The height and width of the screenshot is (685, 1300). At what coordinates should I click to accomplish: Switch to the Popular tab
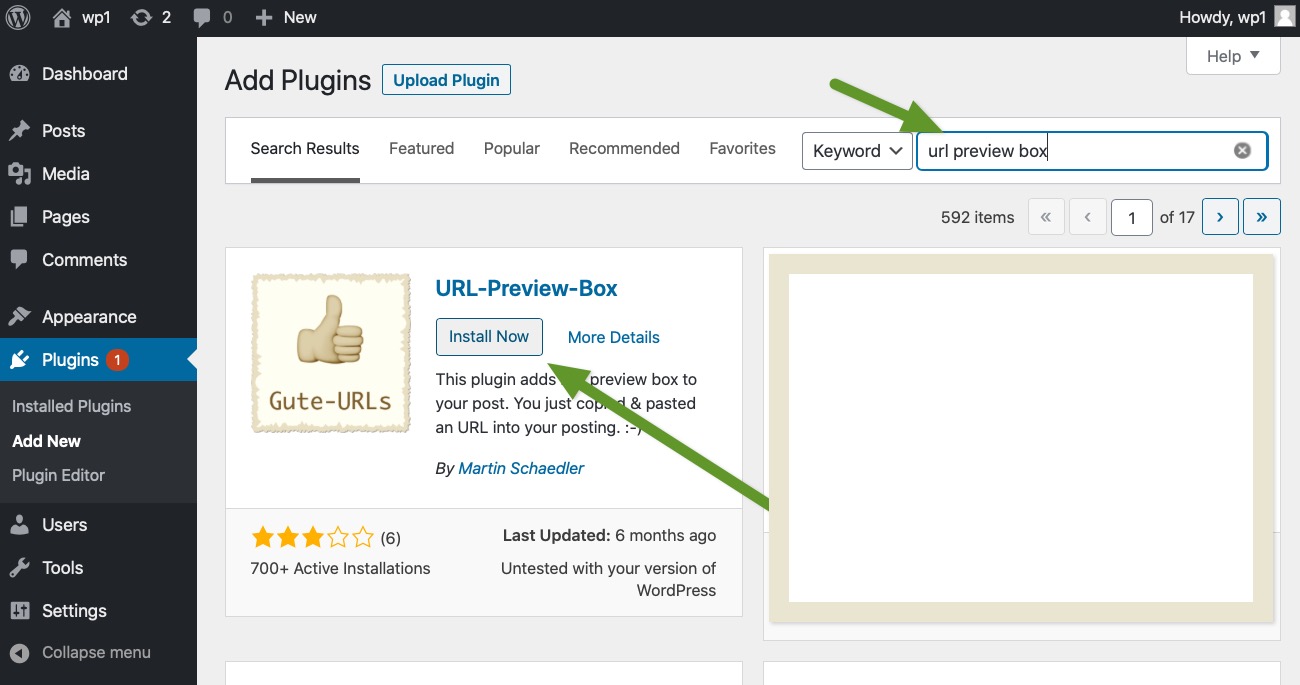point(512,149)
